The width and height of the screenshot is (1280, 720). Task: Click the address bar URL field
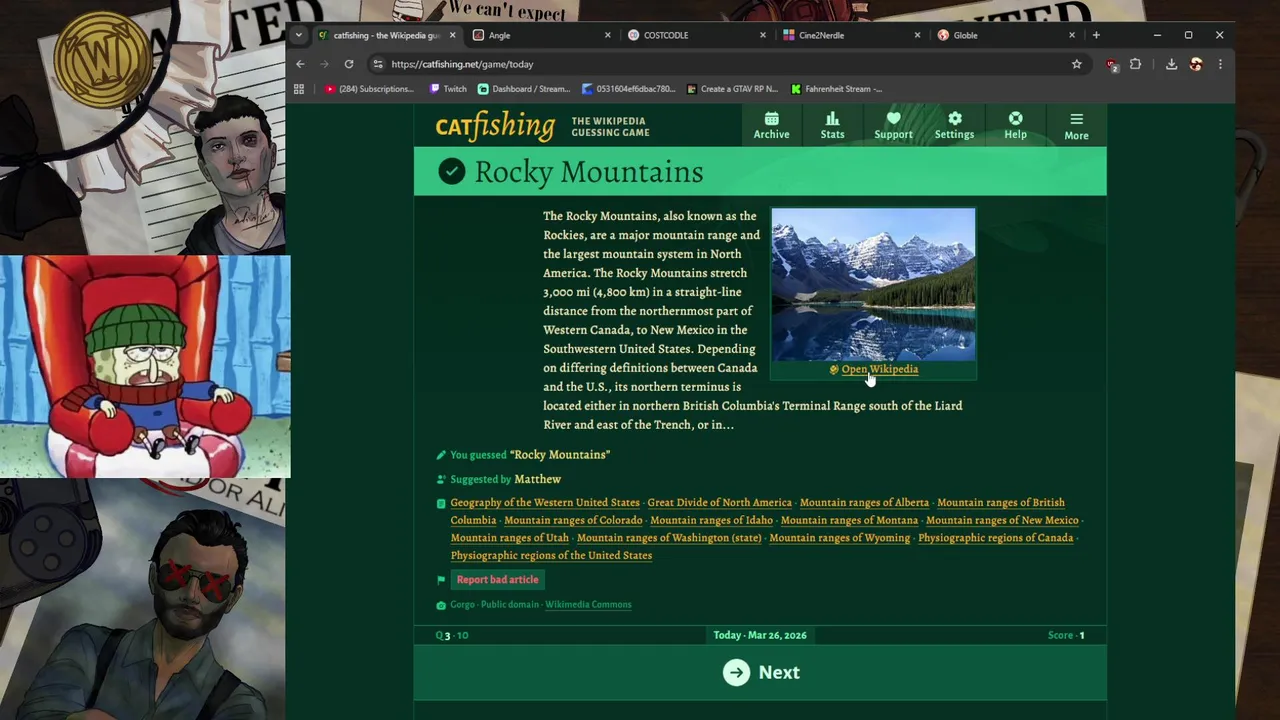[726, 64]
